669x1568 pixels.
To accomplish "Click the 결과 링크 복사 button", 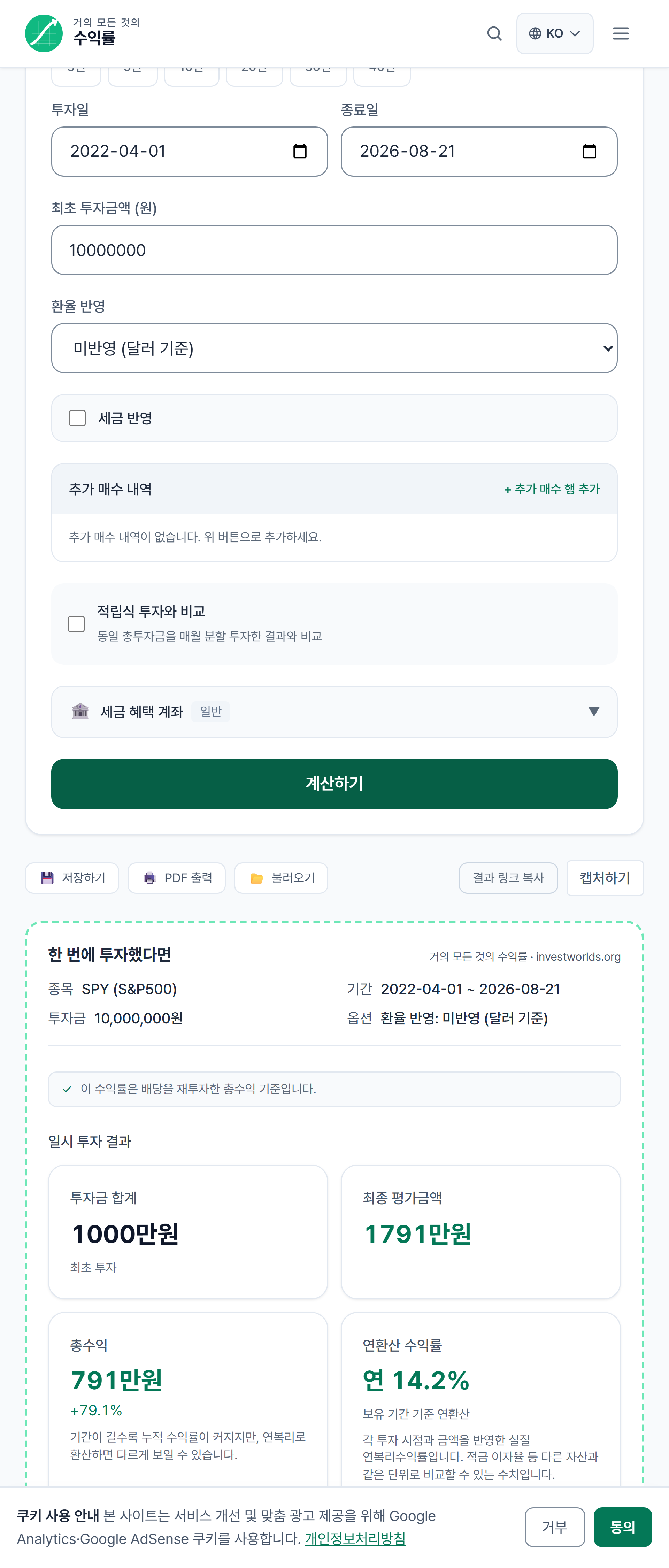I will tap(508, 878).
